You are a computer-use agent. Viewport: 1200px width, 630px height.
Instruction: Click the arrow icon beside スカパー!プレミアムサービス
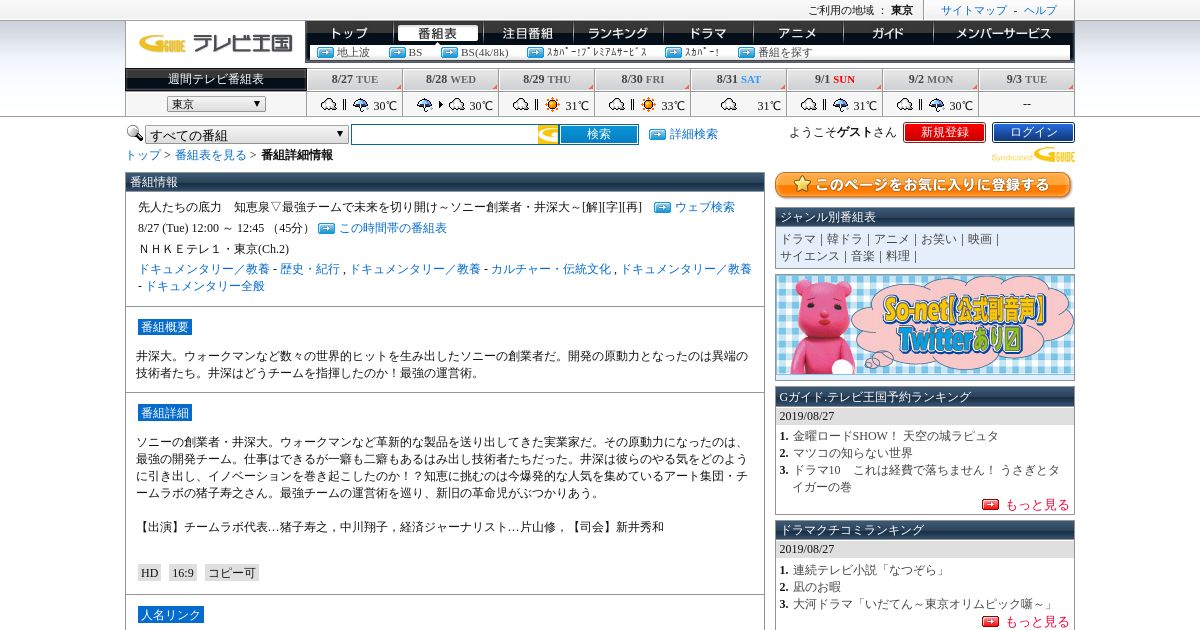pyautogui.click(x=535, y=52)
